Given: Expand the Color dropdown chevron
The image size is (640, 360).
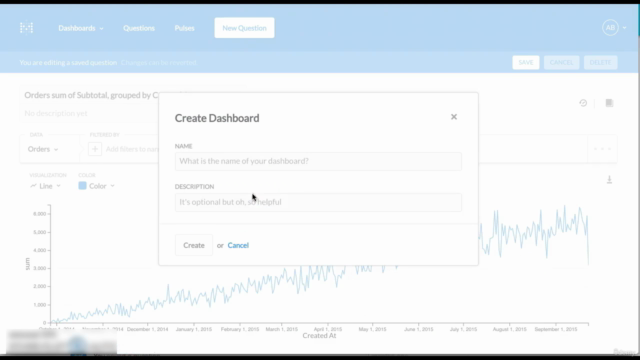Looking at the screenshot, I should coord(113,186).
